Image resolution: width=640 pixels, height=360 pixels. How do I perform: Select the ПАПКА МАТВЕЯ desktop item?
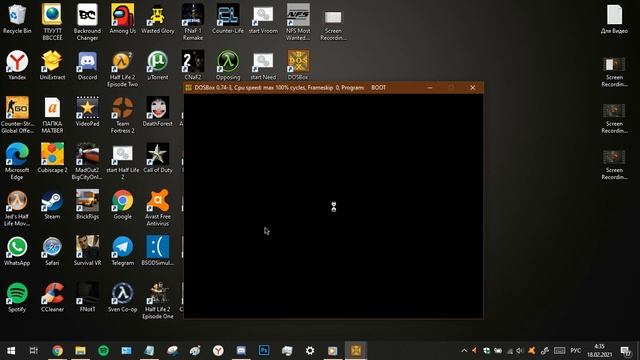(x=52, y=115)
